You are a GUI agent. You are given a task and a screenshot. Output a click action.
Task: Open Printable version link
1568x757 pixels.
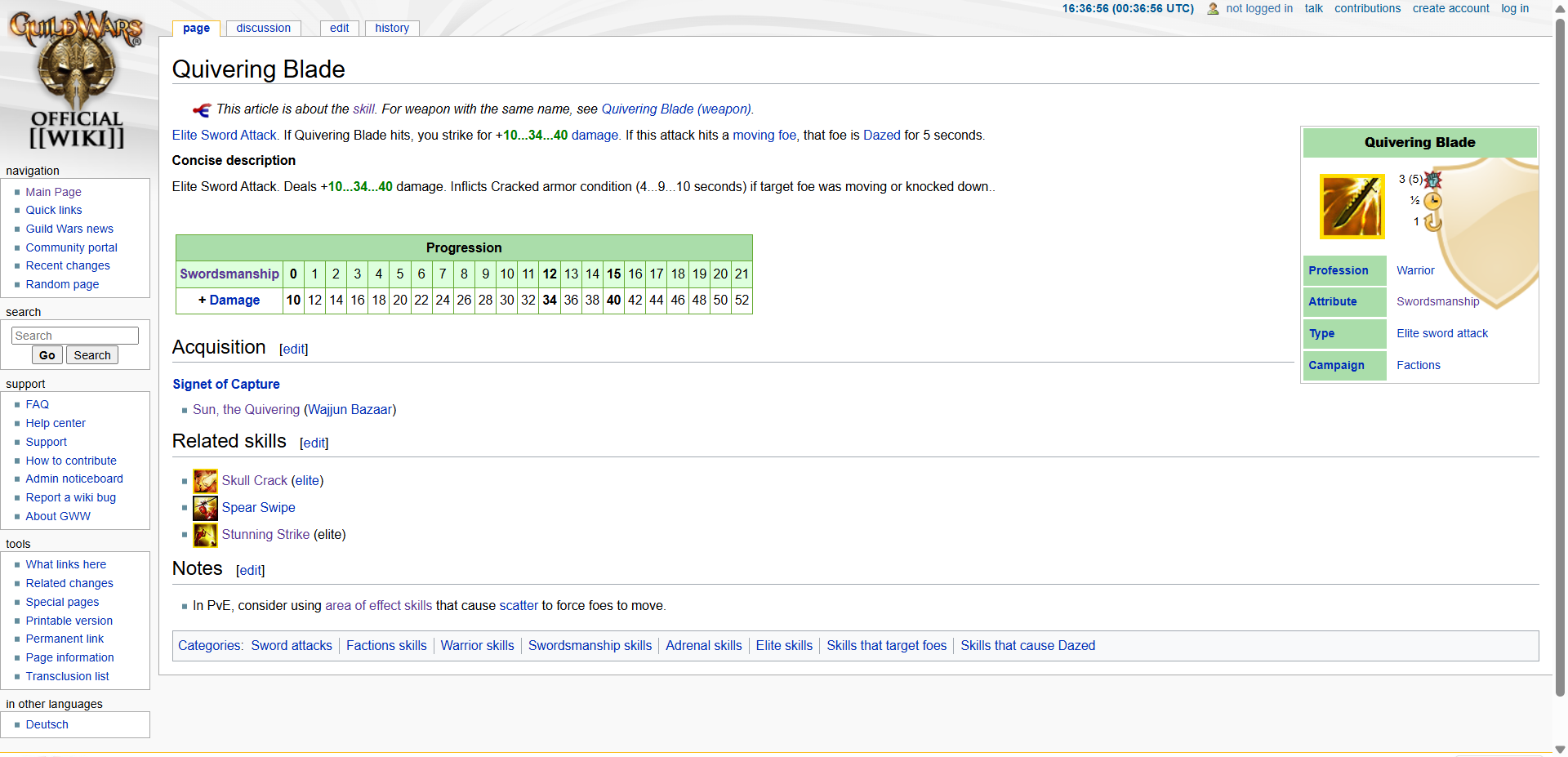pos(69,621)
